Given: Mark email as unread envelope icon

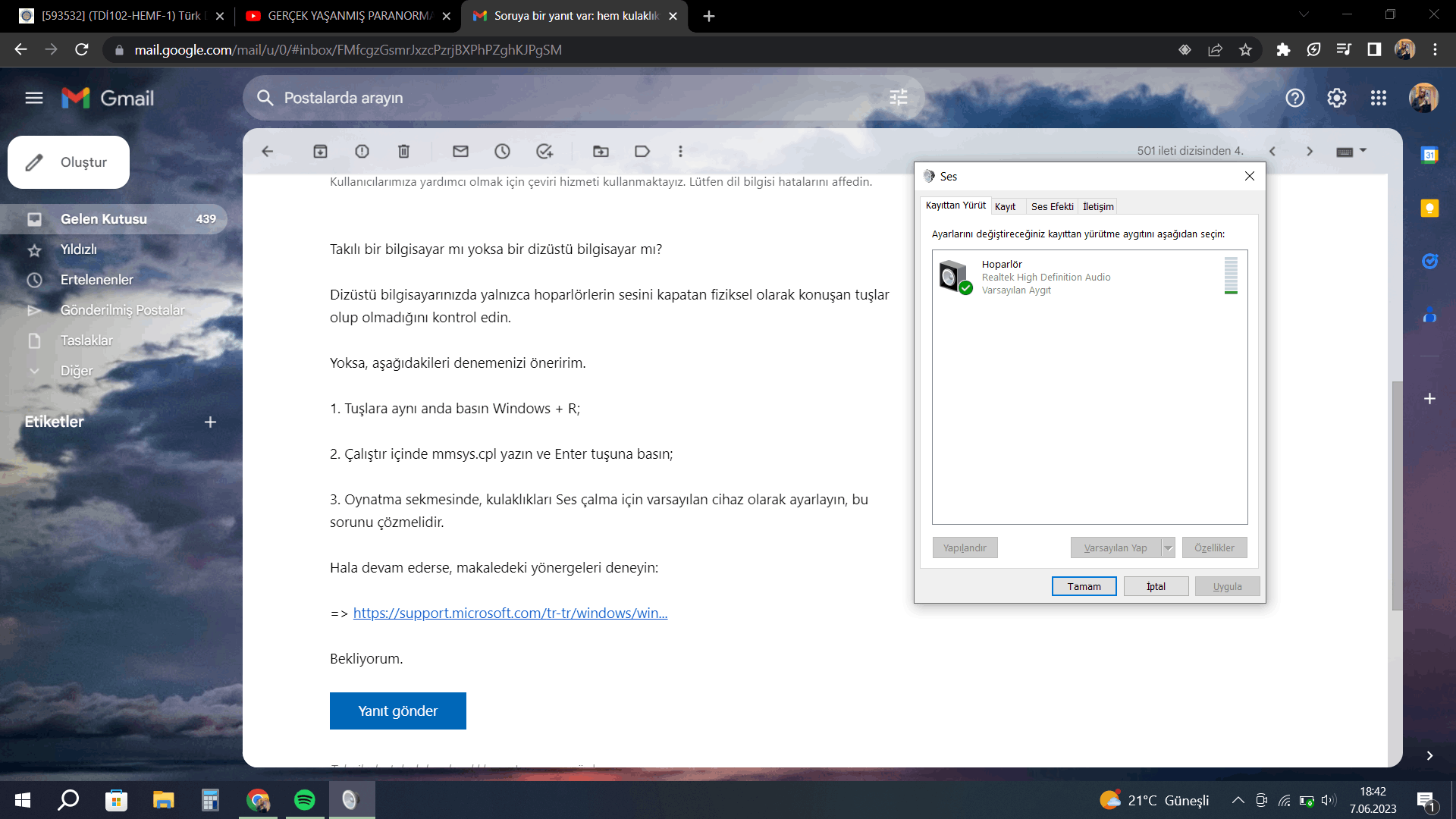Looking at the screenshot, I should 460,152.
